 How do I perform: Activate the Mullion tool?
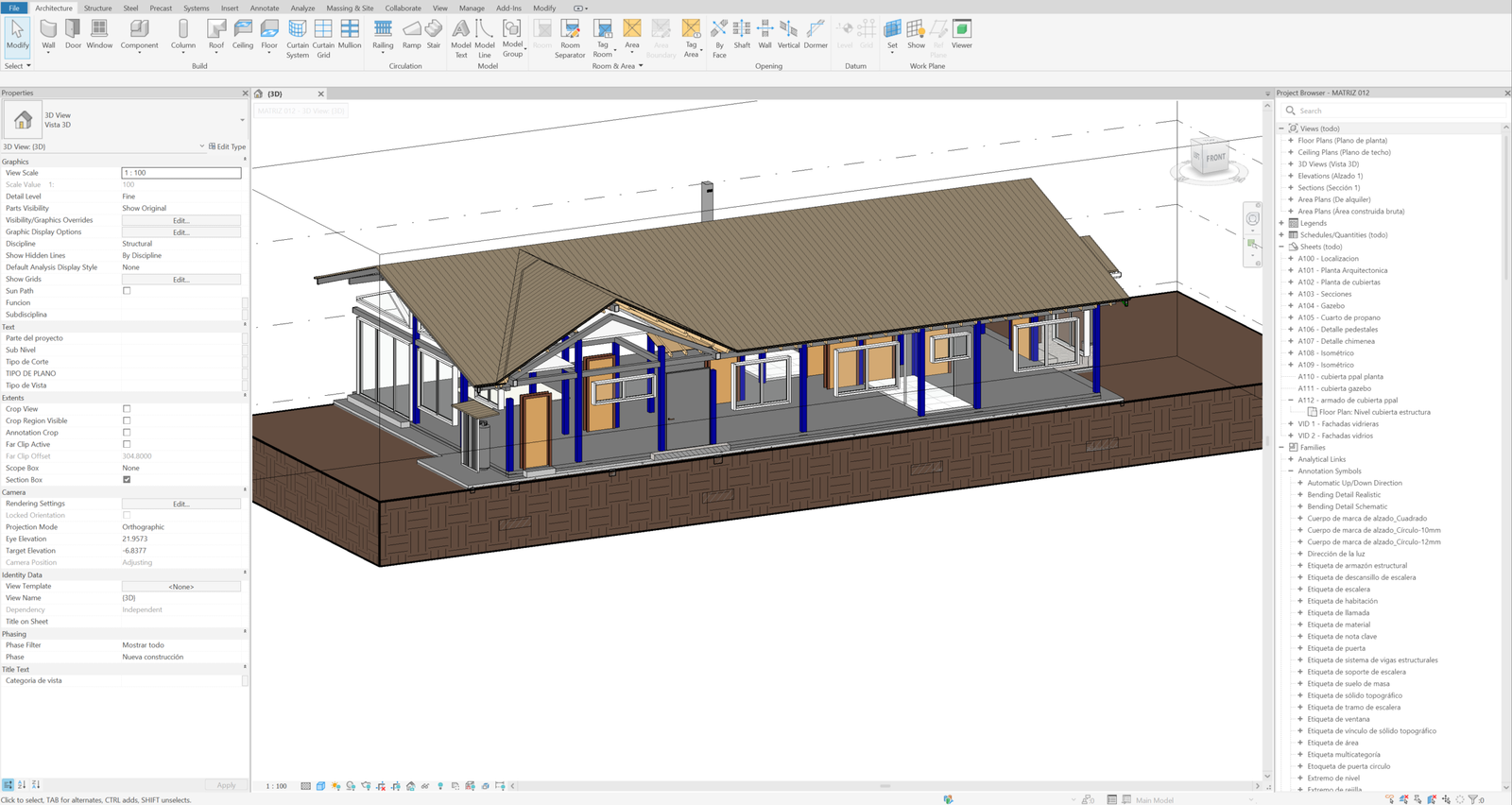click(x=350, y=34)
